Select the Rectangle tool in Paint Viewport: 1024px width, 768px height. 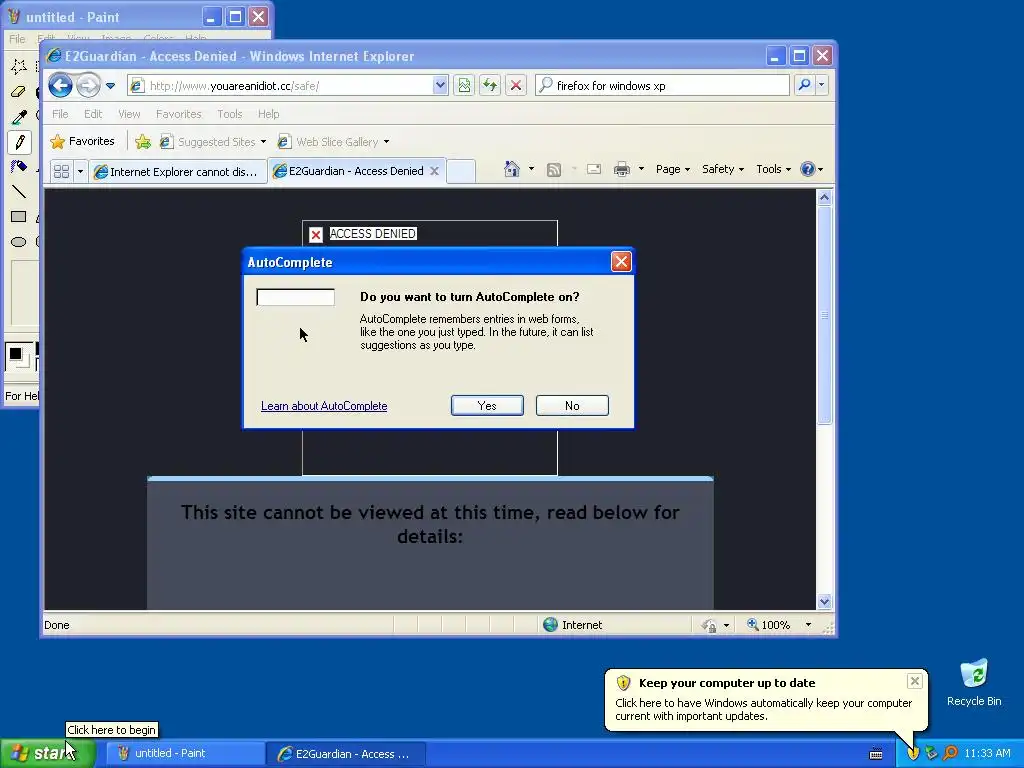pyautogui.click(x=19, y=216)
